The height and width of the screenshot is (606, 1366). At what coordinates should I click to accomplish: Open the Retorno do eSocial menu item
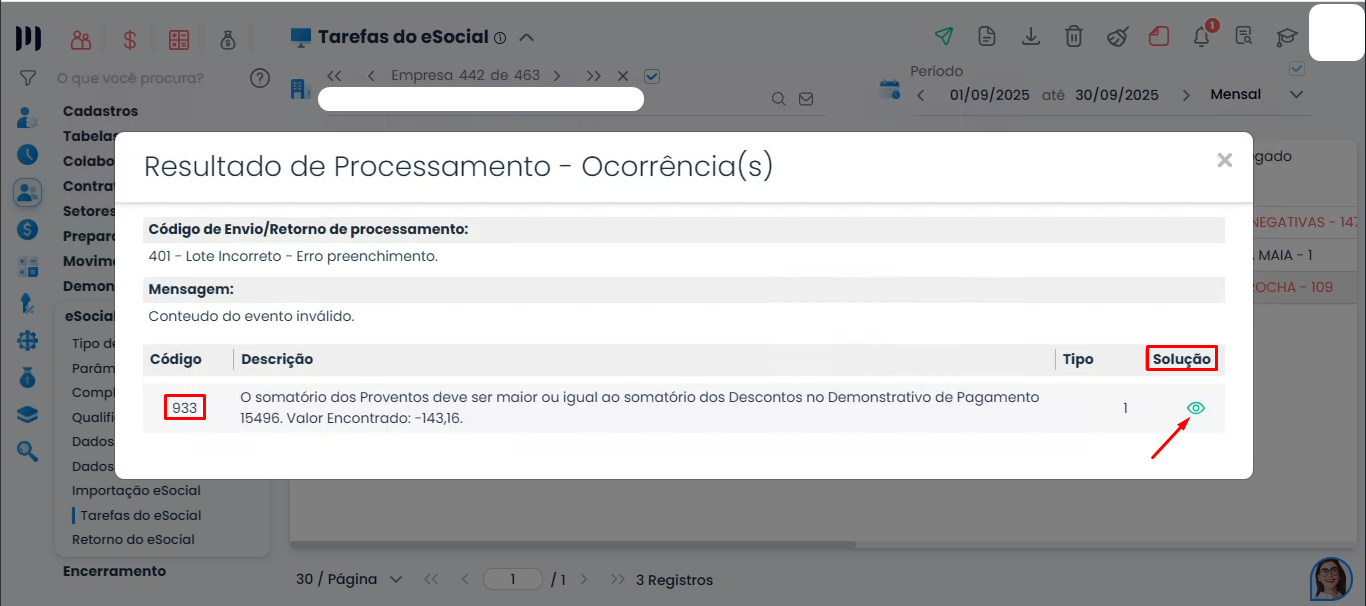click(133, 539)
